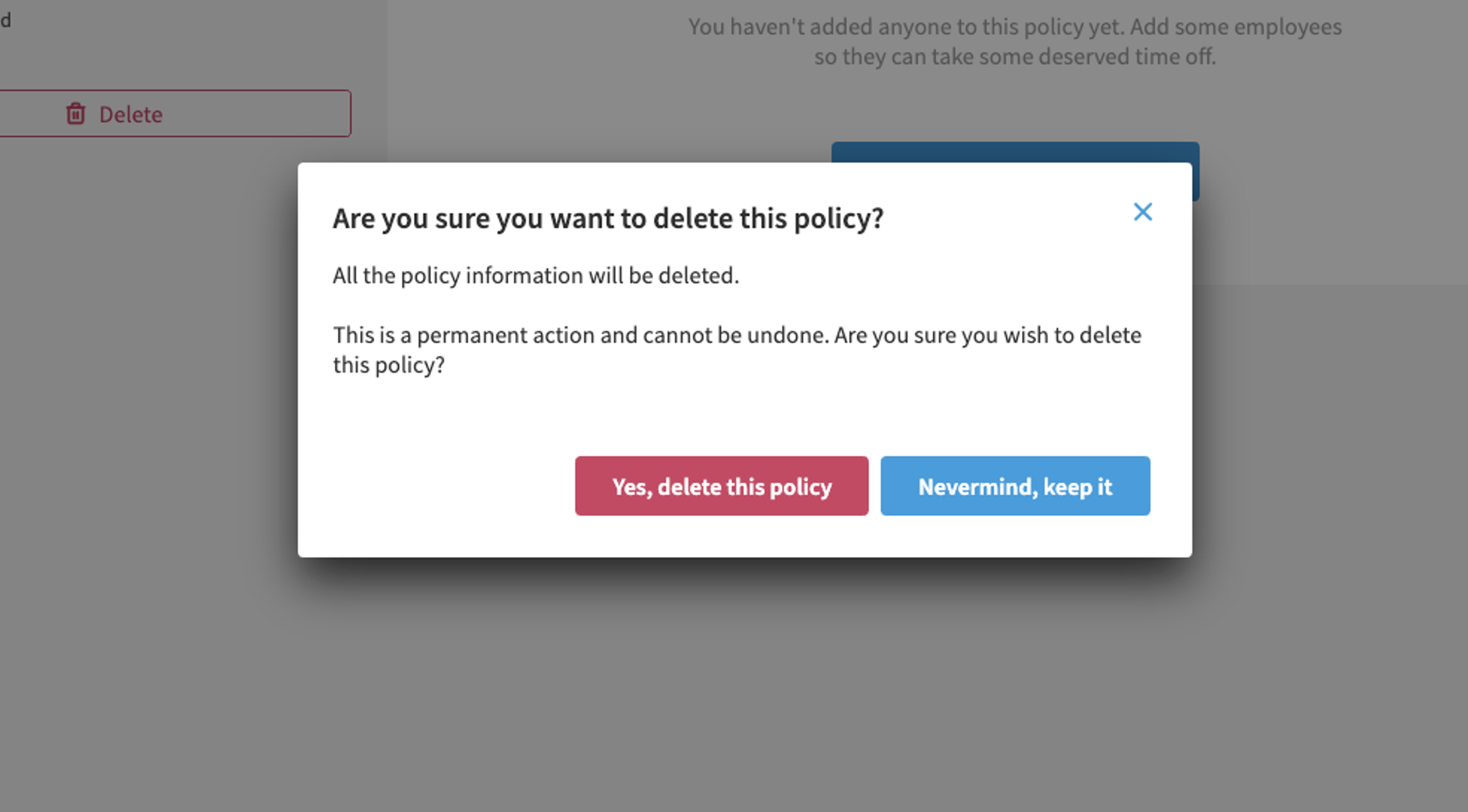1468x812 pixels.
Task: Confirm with Yes, delete this policy
Action: coord(721,486)
